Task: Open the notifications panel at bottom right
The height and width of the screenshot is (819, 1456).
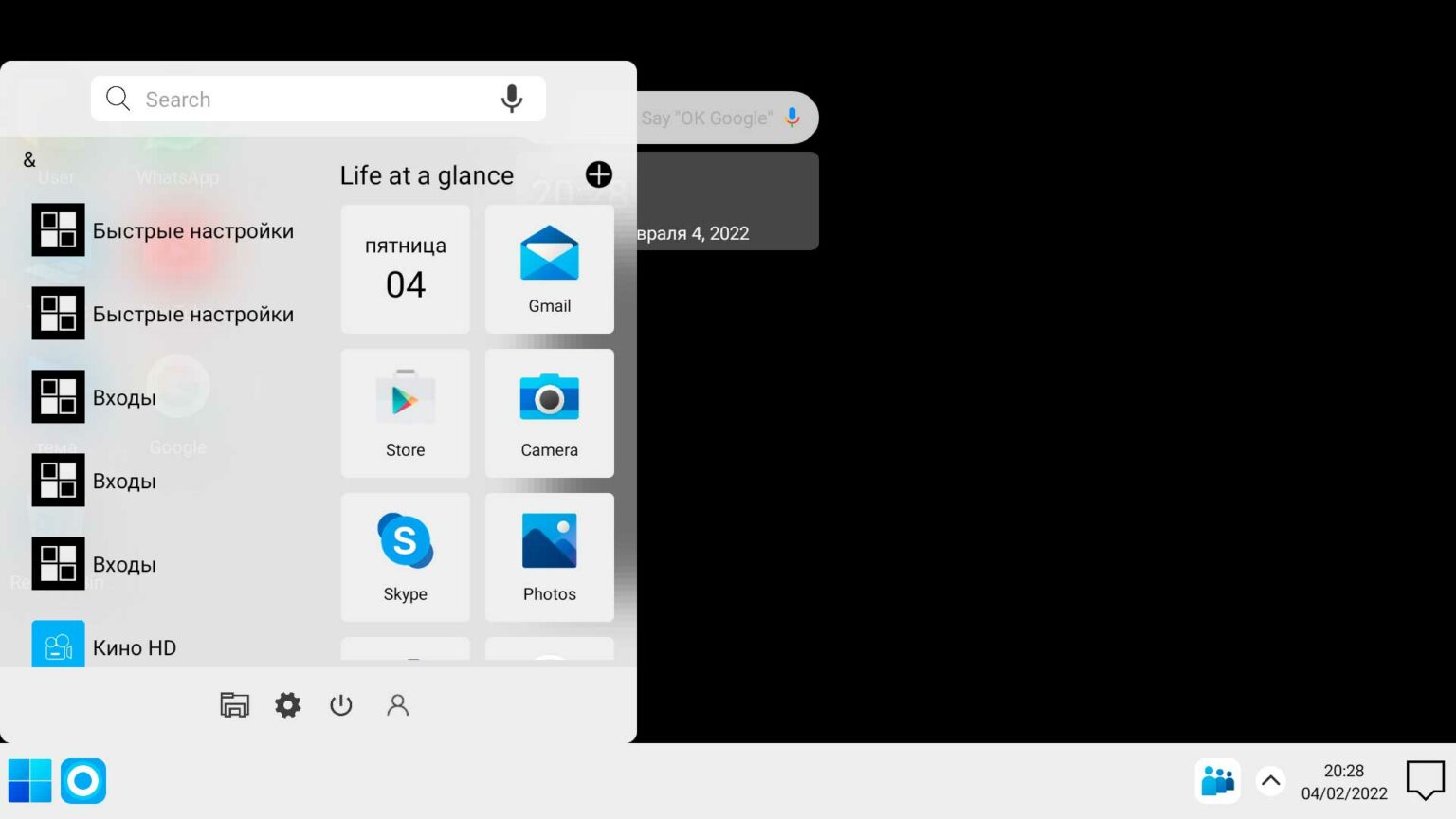Action: [1425, 780]
